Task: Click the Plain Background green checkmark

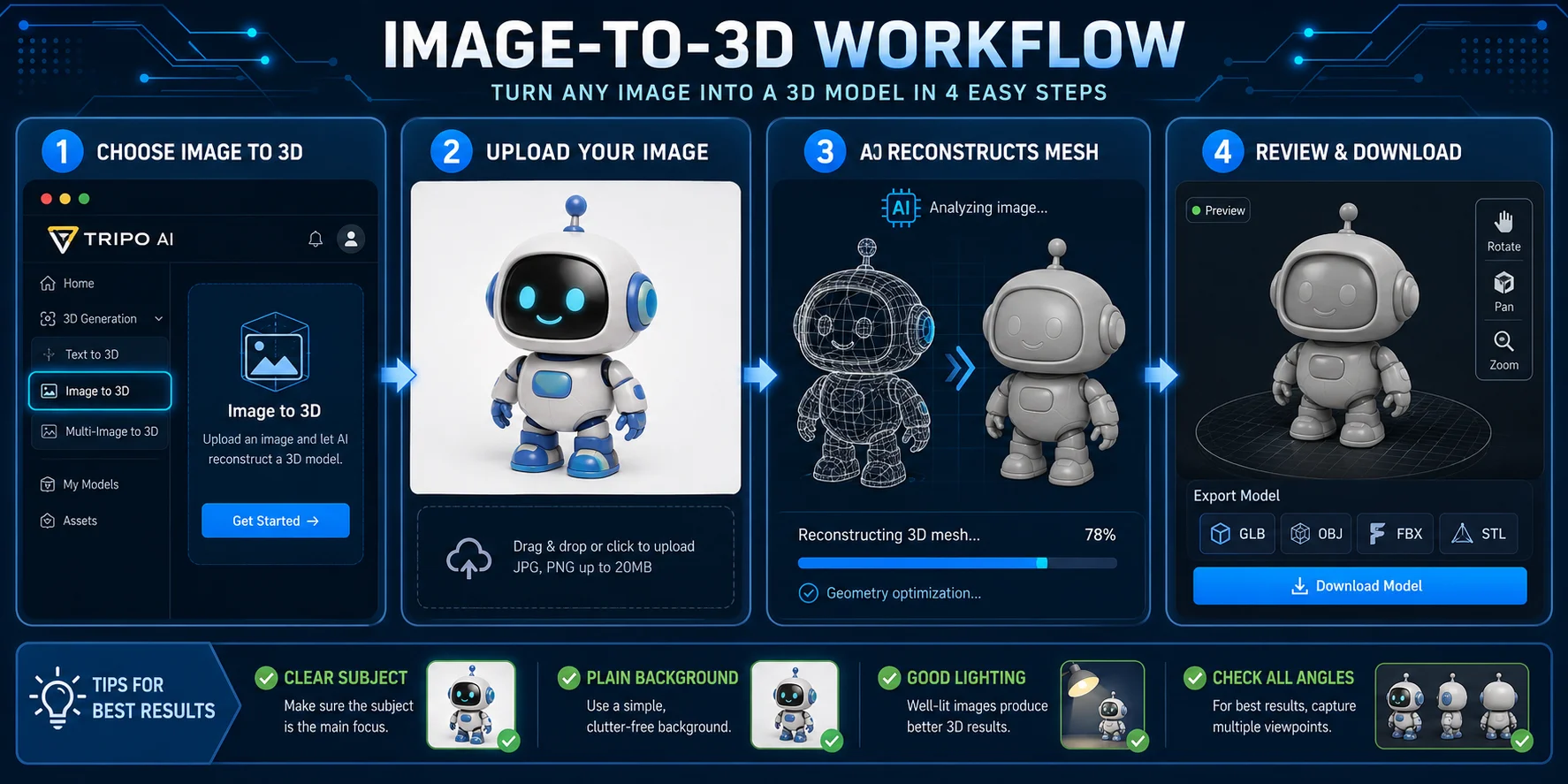Action: click(x=569, y=678)
